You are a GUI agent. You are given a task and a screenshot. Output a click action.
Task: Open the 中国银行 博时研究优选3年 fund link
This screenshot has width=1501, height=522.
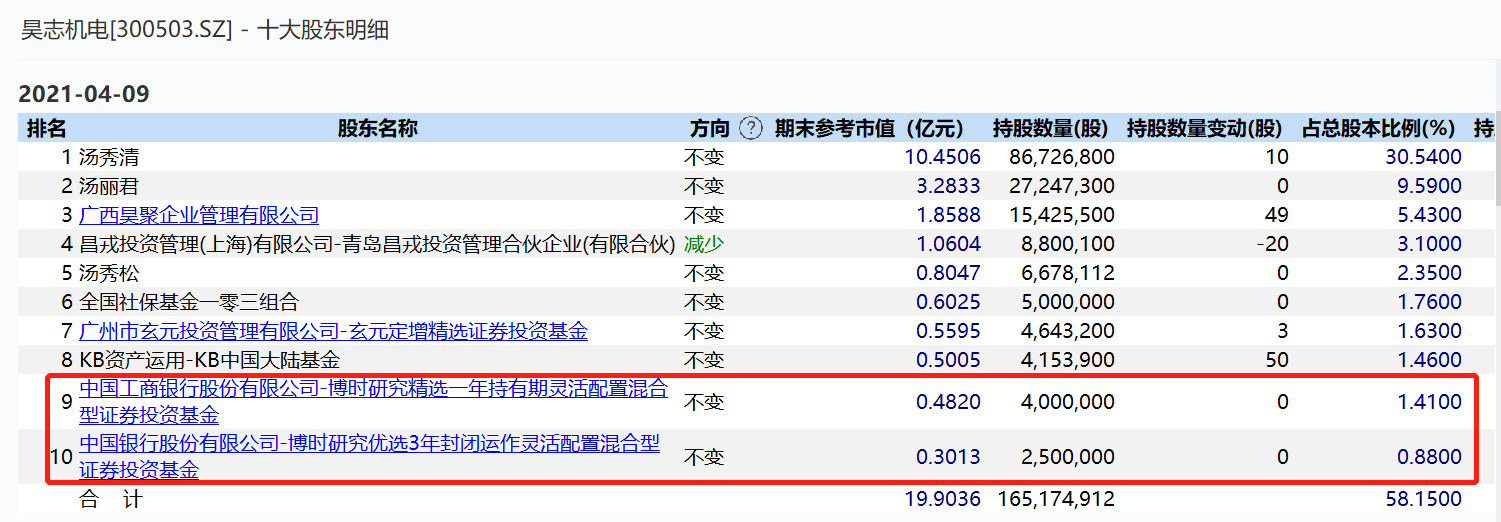coord(369,456)
